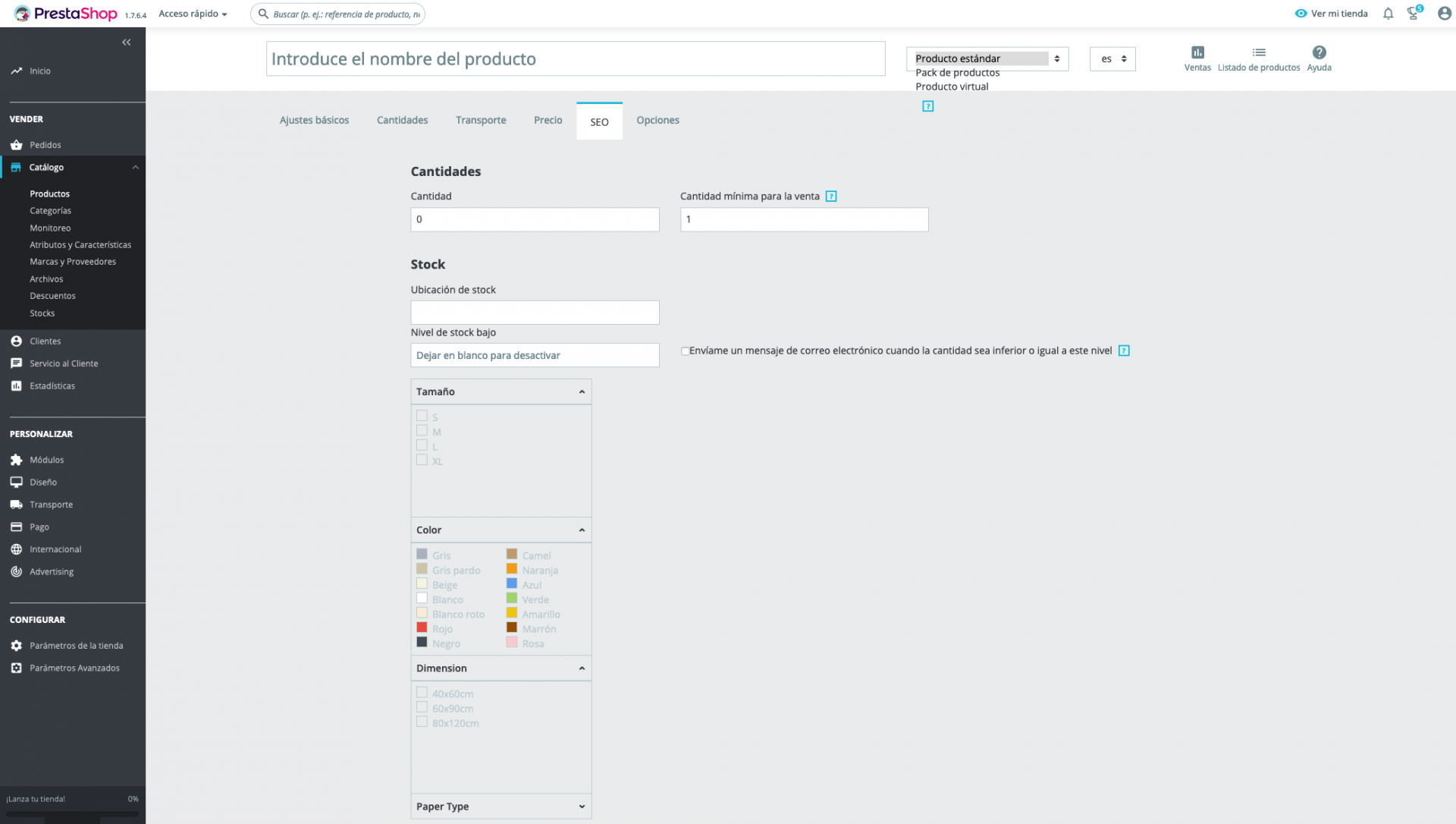Click the product name input field
The image size is (1456, 824).
(575, 59)
